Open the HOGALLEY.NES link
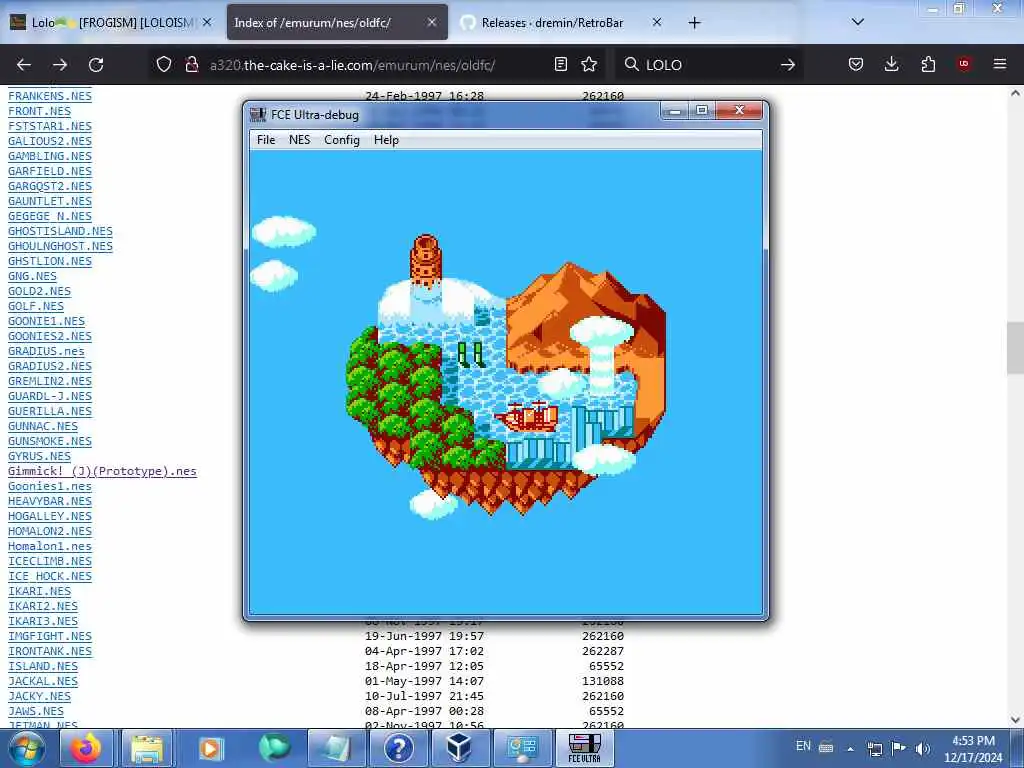This screenshot has width=1024, height=768. (50, 516)
